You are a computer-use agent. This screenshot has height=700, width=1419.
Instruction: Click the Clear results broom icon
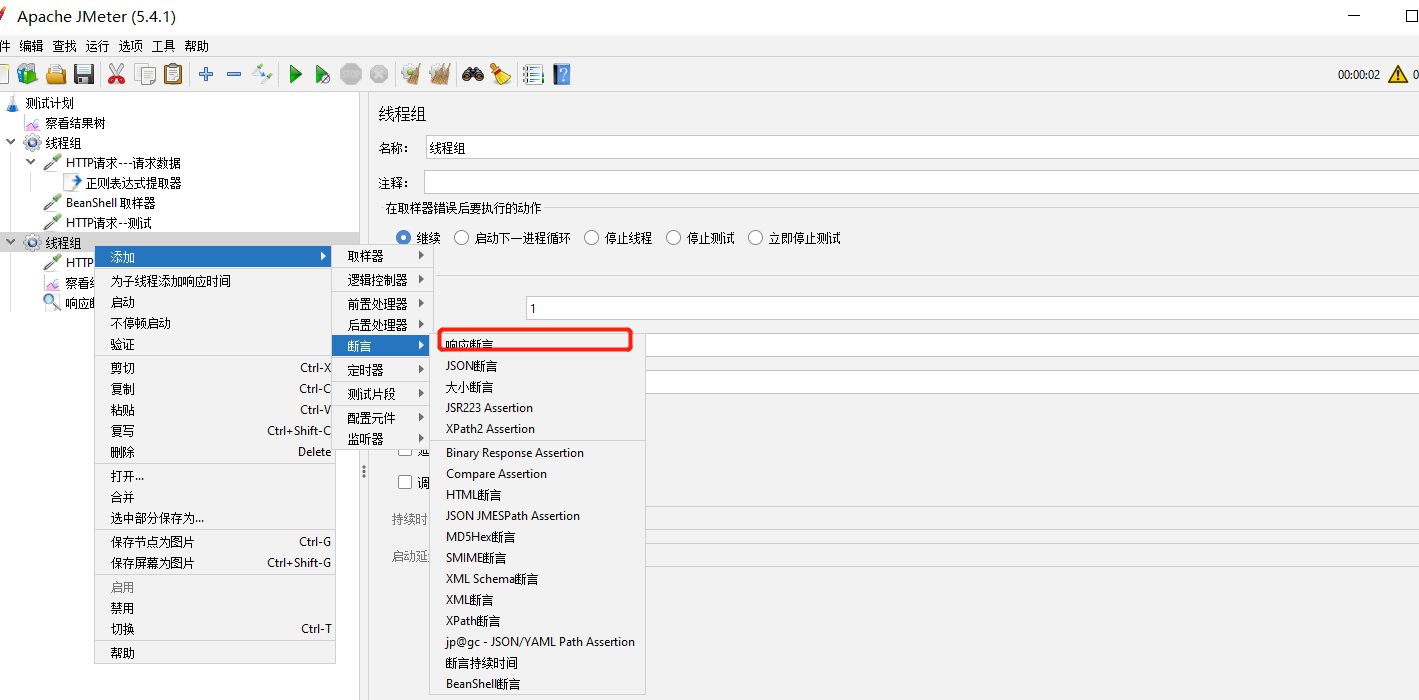click(410, 74)
